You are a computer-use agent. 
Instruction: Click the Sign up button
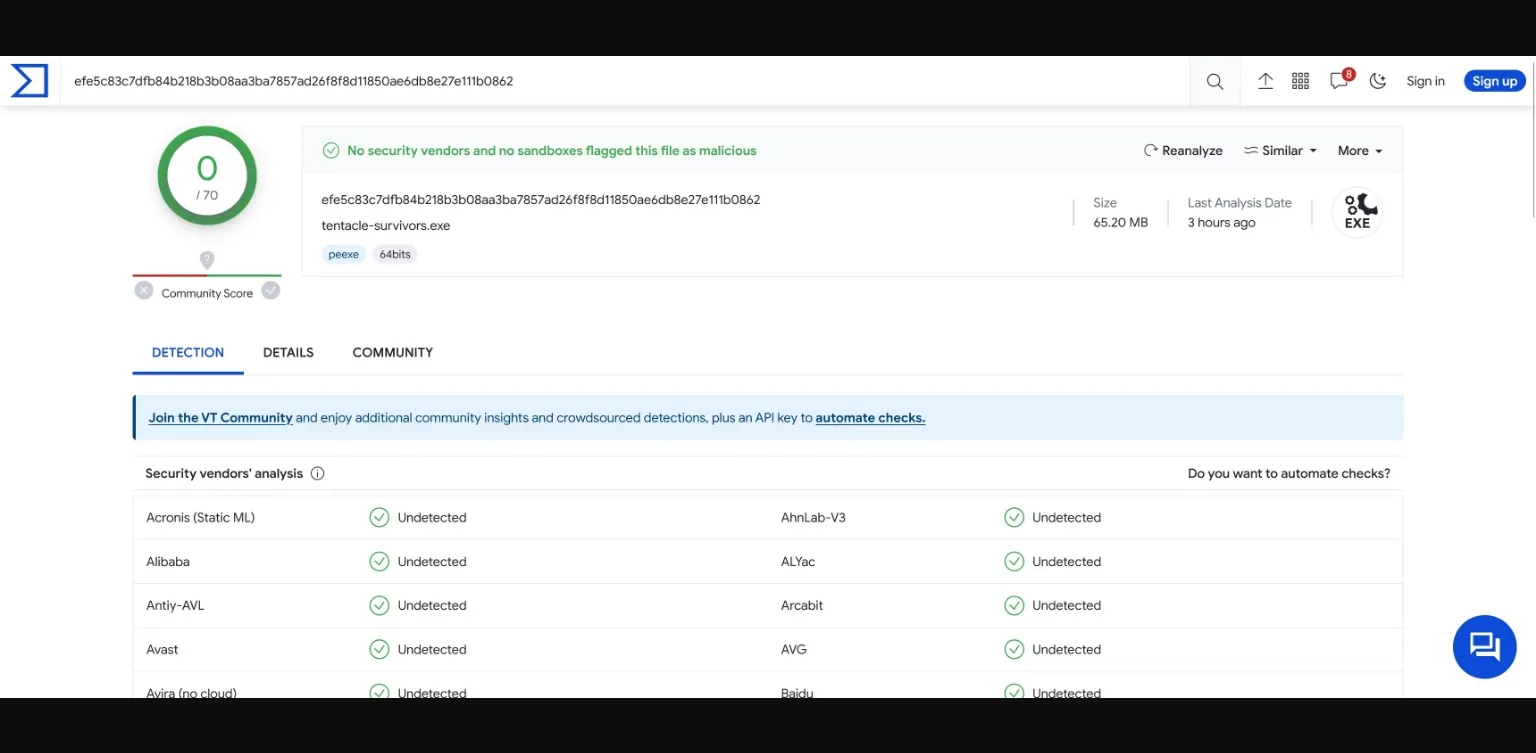tap(1494, 82)
